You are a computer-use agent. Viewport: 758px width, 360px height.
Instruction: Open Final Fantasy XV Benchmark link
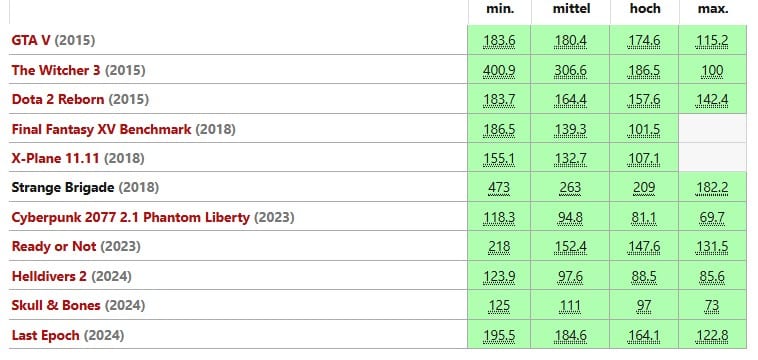(102, 129)
